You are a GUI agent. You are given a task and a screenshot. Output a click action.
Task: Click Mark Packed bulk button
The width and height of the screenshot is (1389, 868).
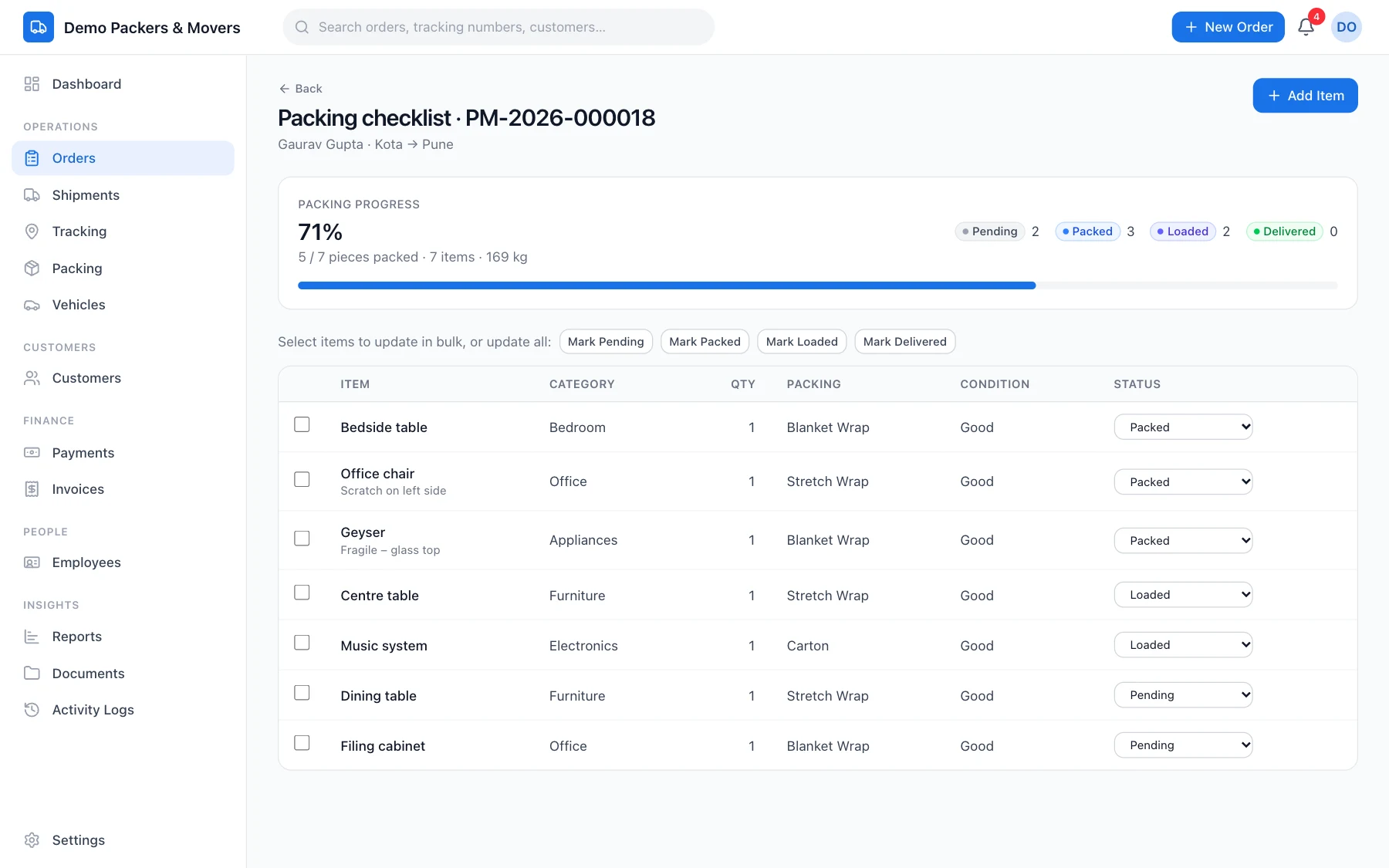pyautogui.click(x=705, y=342)
